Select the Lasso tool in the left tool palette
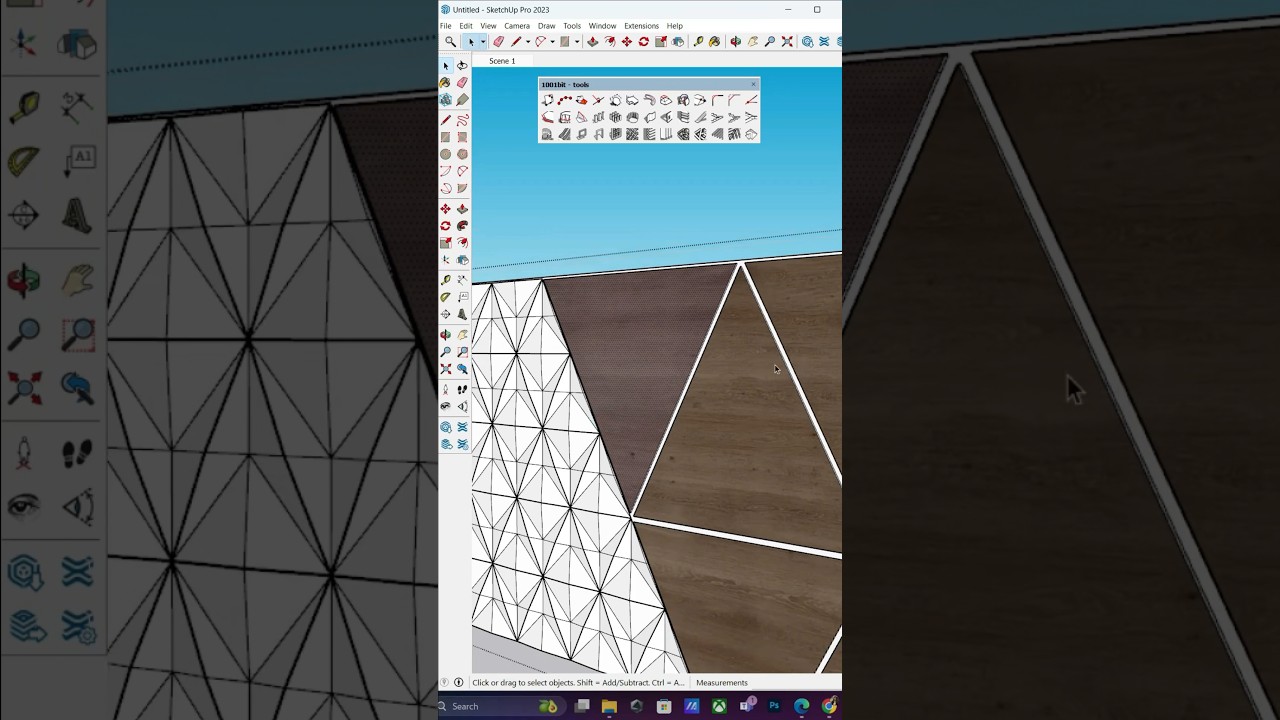1280x720 pixels. pyautogui.click(x=462, y=65)
